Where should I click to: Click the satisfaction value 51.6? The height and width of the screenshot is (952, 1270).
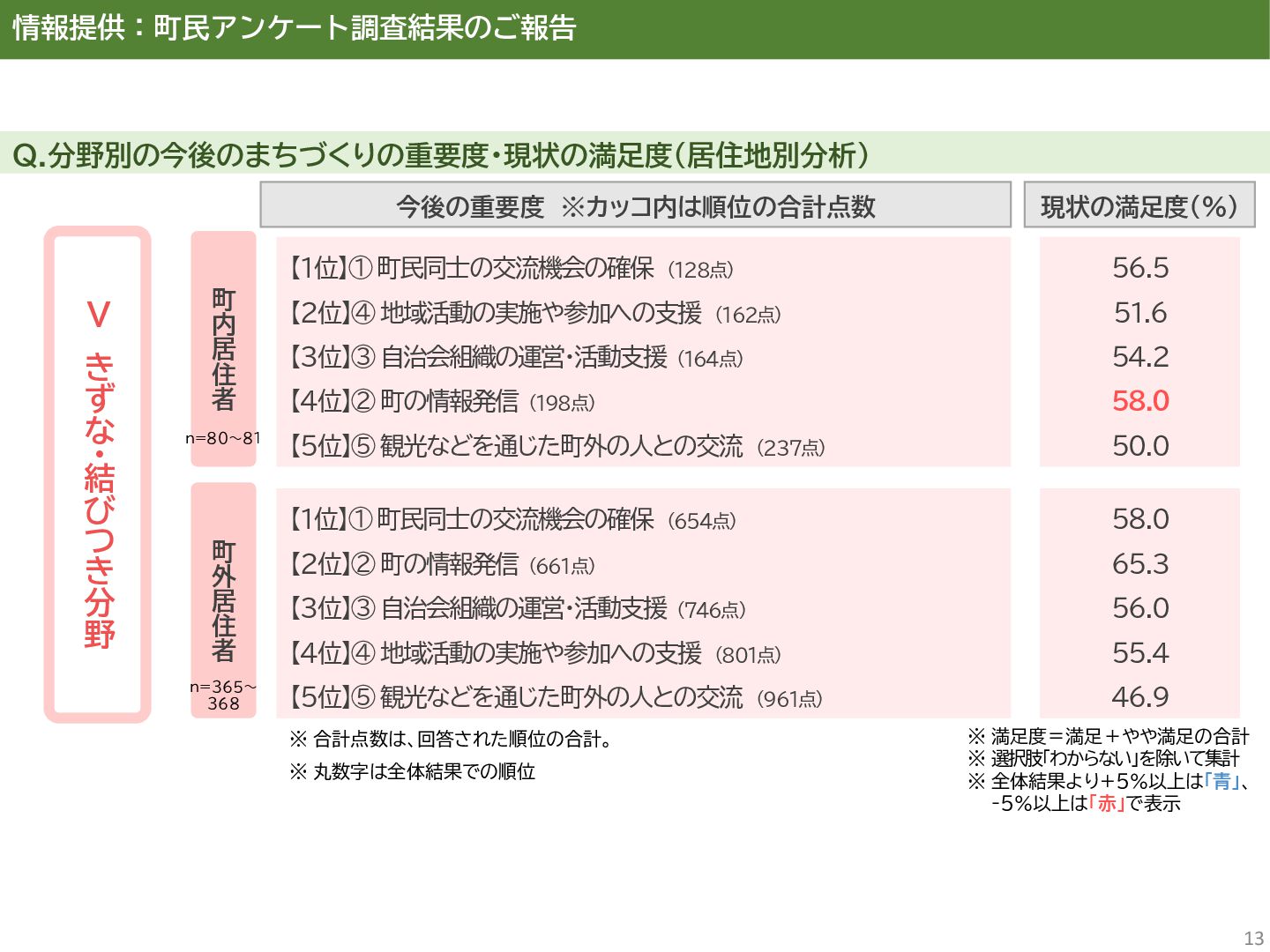(1140, 312)
